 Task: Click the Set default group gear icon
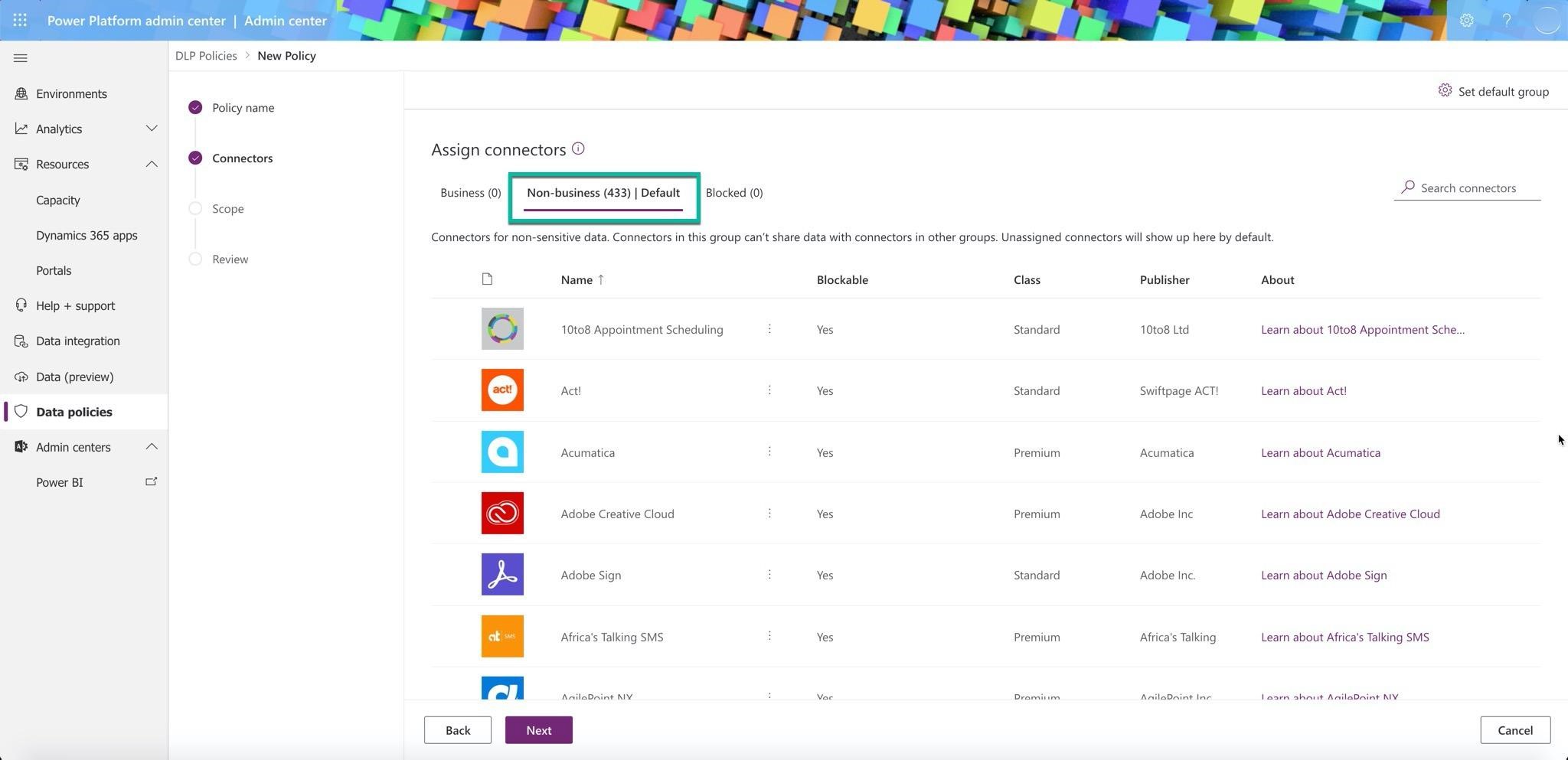[1445, 91]
